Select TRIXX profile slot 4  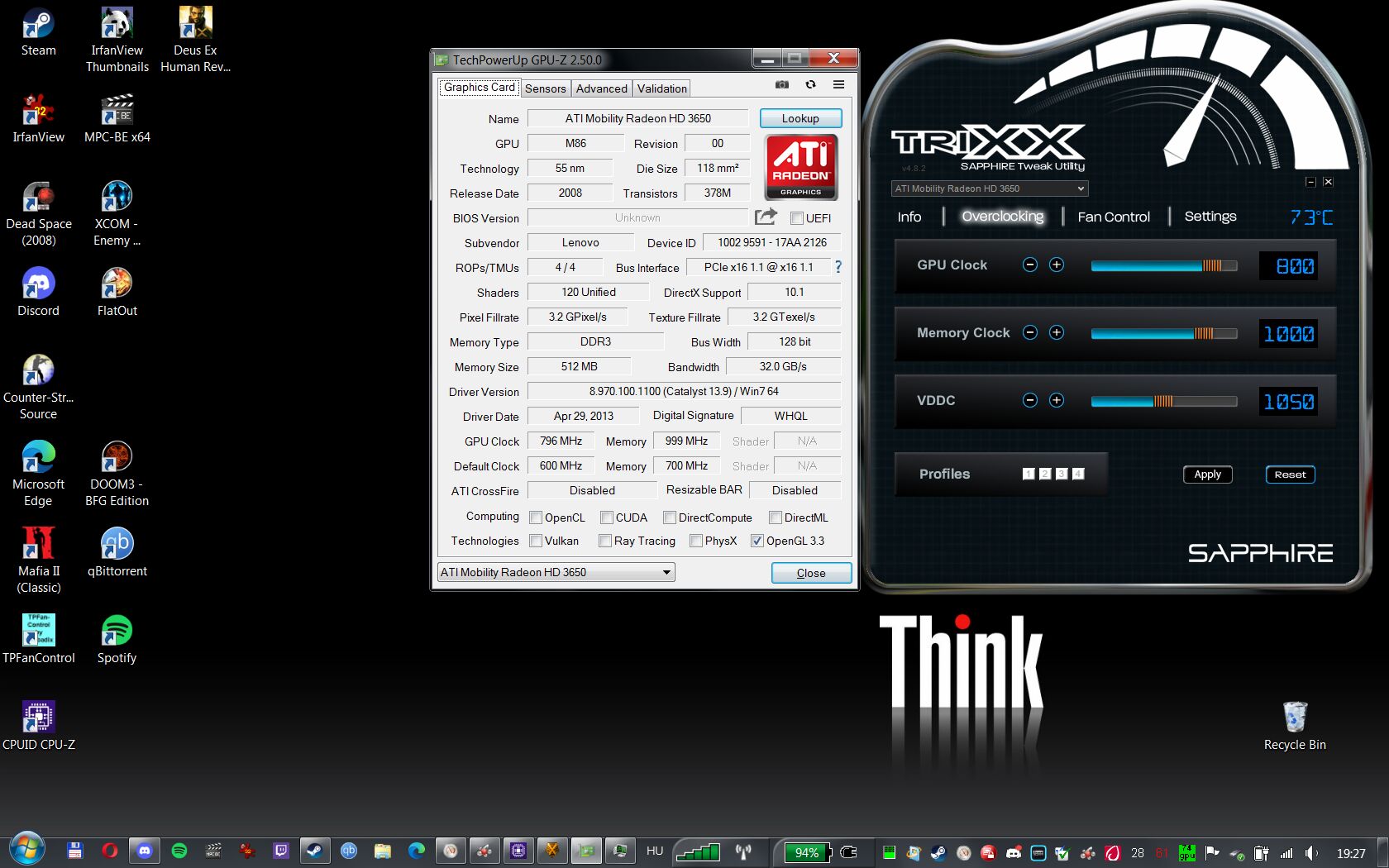click(x=1078, y=474)
